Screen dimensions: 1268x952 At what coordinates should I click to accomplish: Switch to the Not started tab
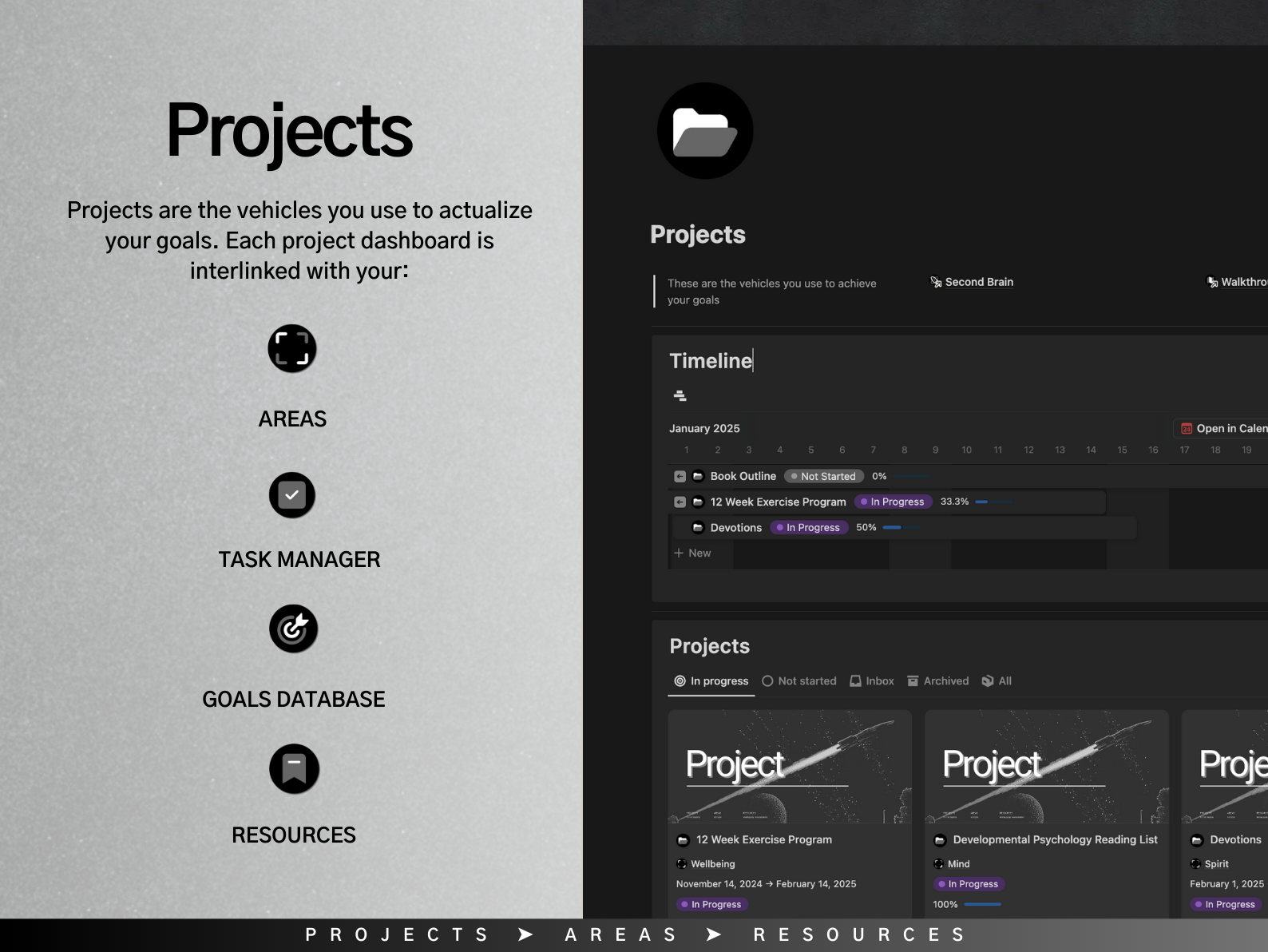tap(799, 681)
